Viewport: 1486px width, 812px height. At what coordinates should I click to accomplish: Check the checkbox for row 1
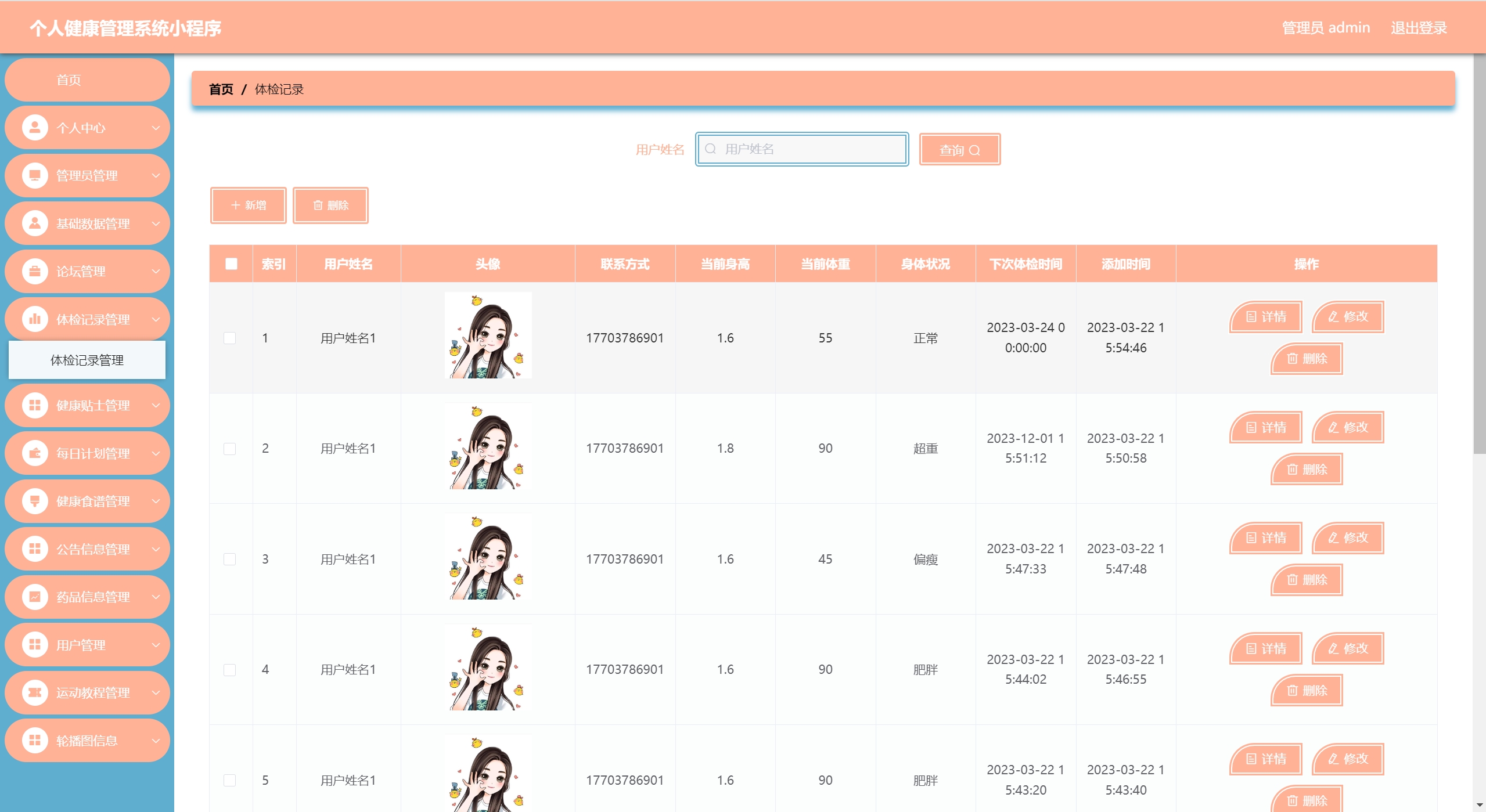click(230, 338)
